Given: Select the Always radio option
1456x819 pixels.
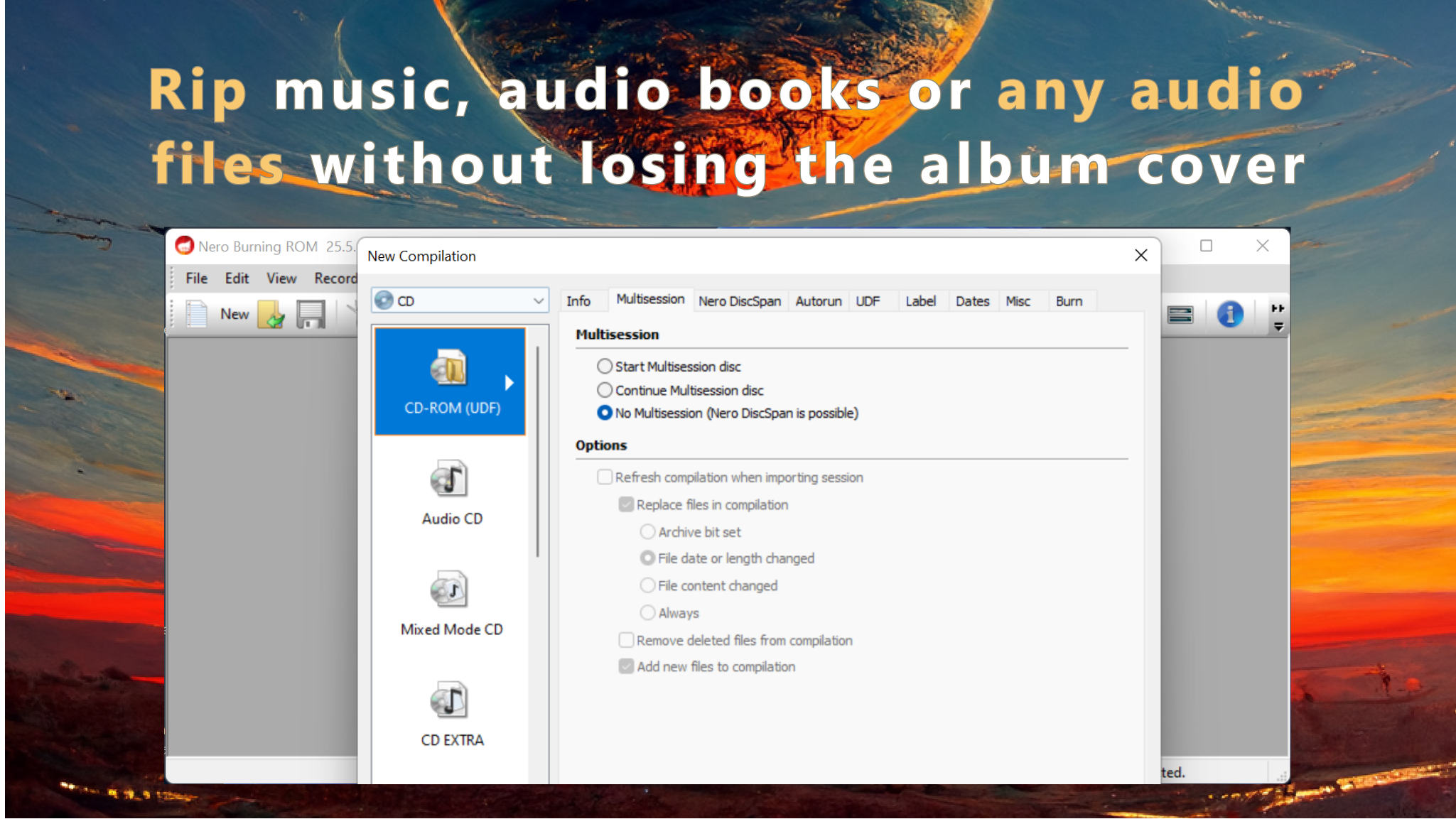Looking at the screenshot, I should pyautogui.click(x=647, y=612).
